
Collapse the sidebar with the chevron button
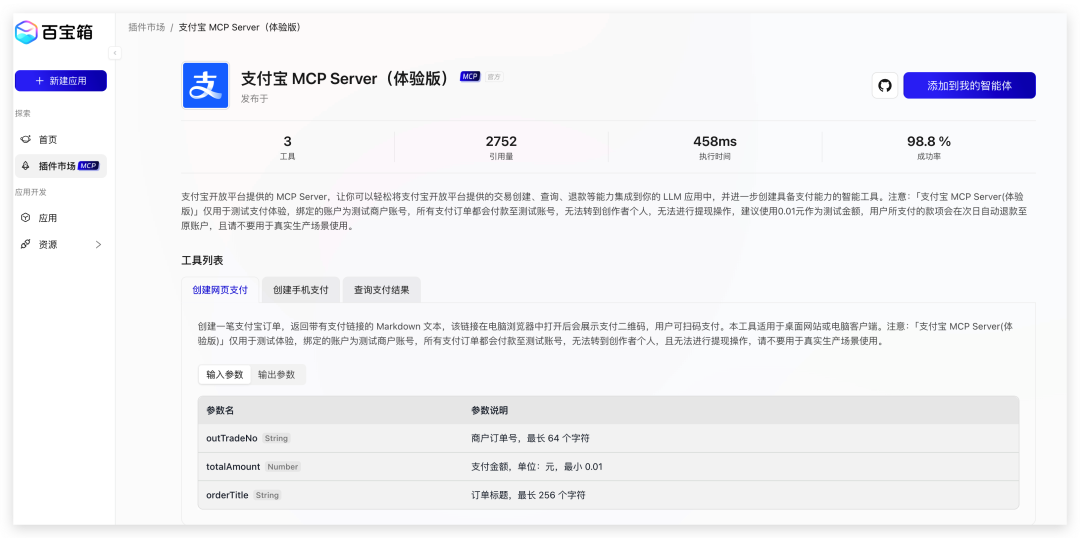115,53
